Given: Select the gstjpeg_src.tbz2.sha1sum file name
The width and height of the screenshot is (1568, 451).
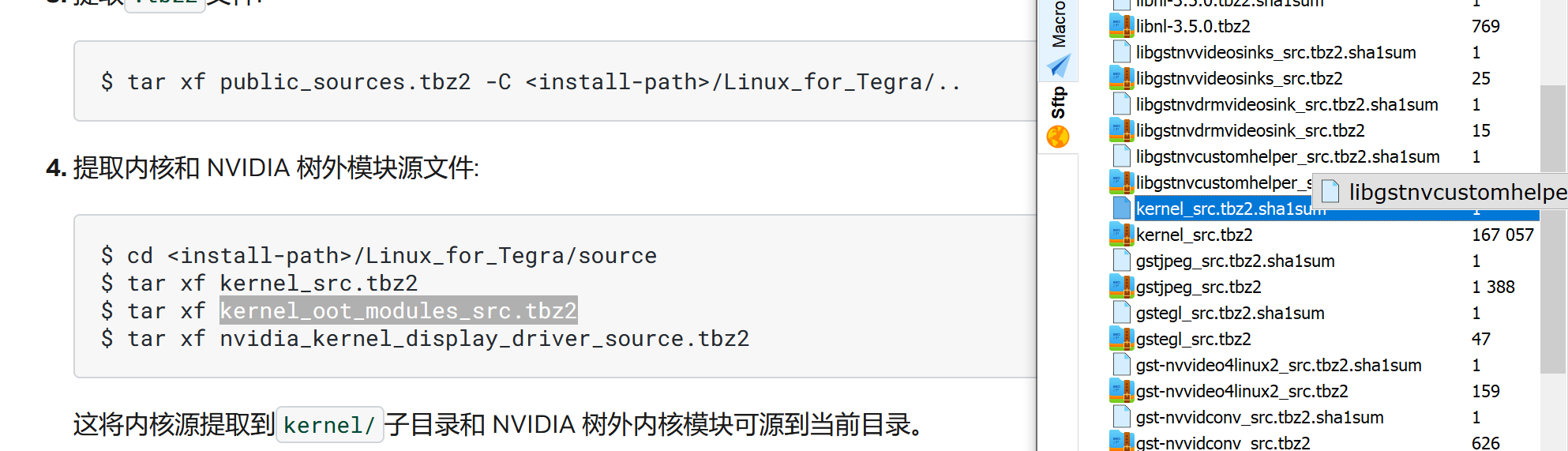Looking at the screenshot, I should point(1235,261).
